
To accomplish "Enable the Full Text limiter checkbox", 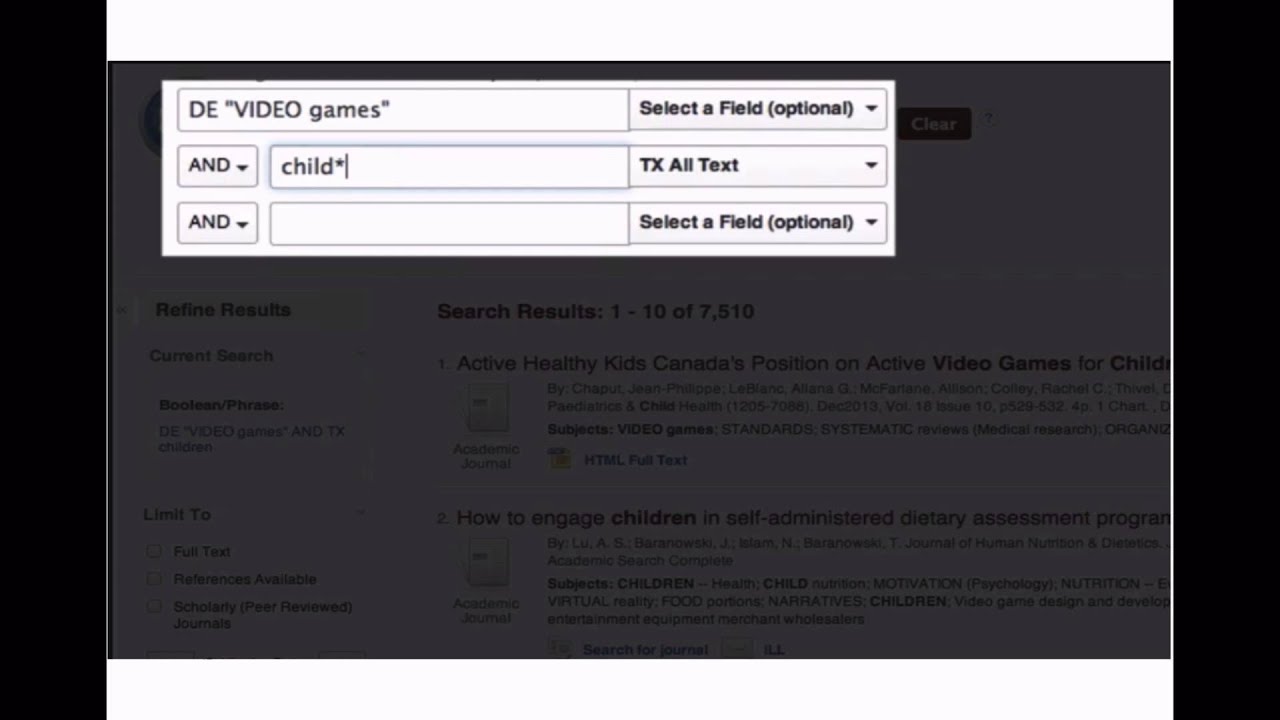I will click(154, 551).
